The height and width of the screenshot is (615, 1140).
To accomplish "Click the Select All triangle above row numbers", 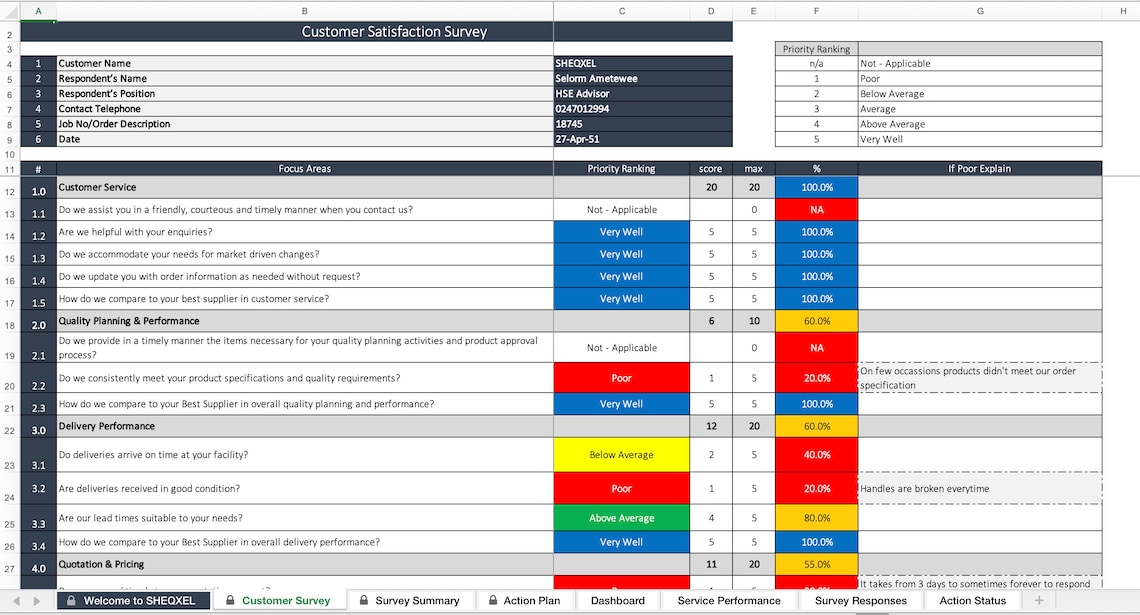I will click(x=10, y=11).
